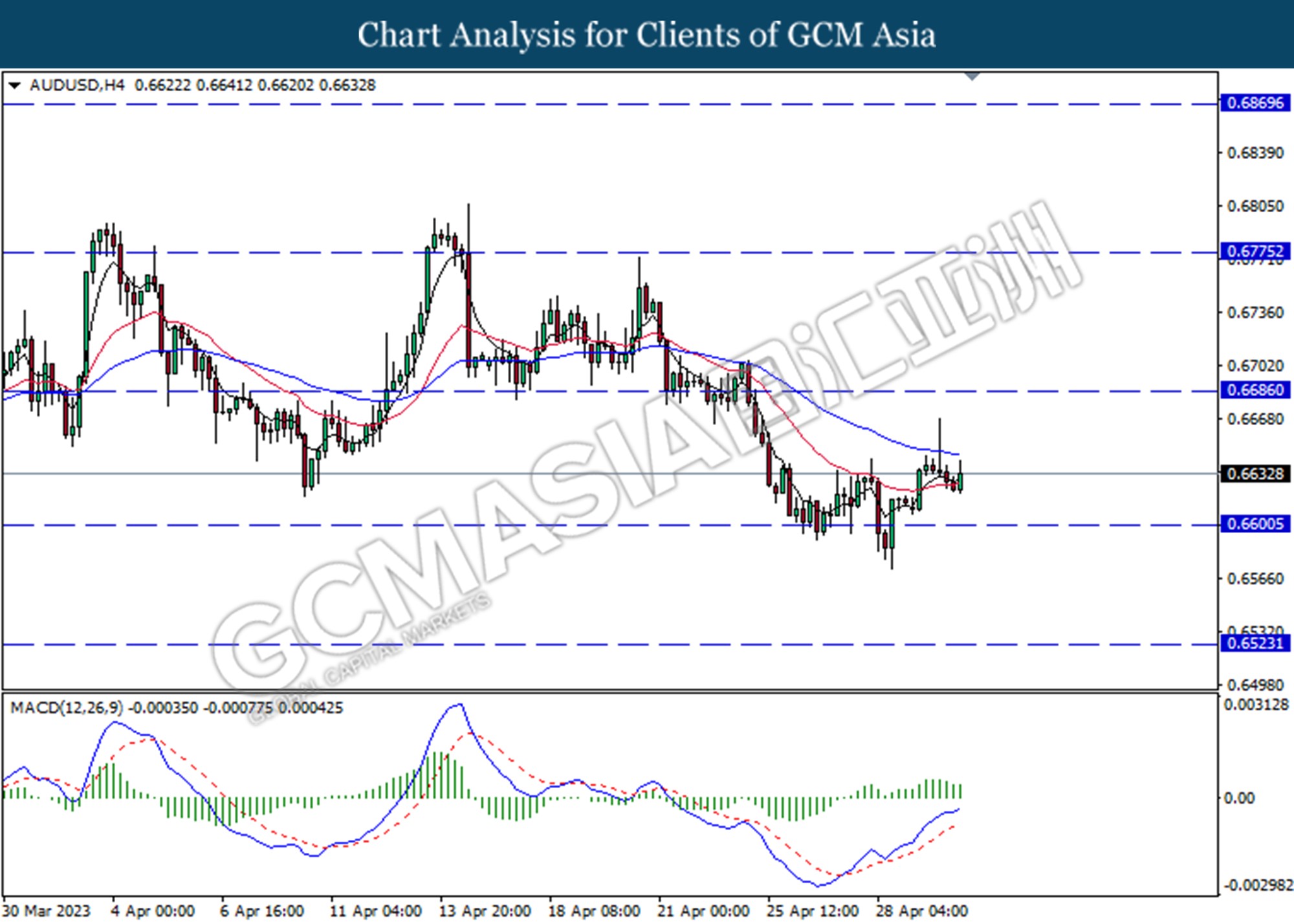Click the Chart Analysis for Clients title
Viewport: 1294px width, 924px height.
[646, 34]
